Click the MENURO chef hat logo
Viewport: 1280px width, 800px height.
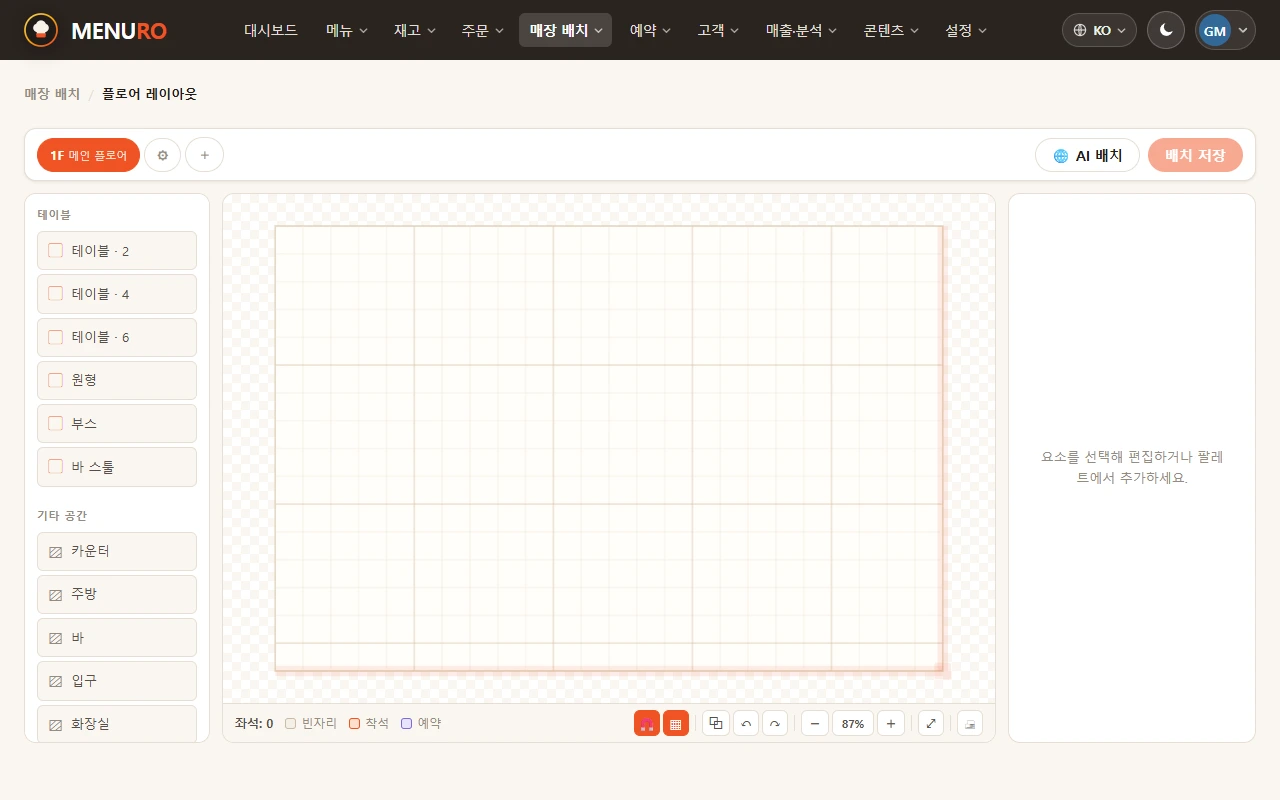[41, 30]
